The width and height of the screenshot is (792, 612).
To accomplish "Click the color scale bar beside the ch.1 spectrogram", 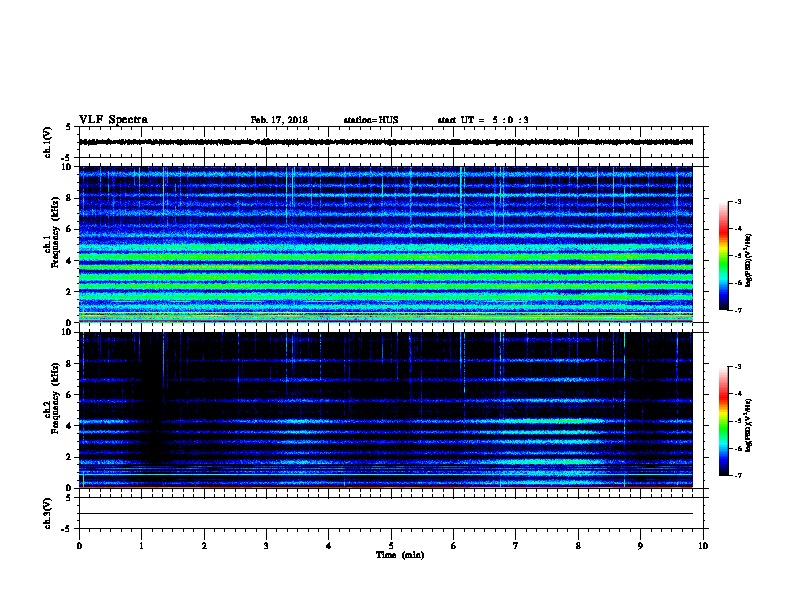I will point(723,256).
